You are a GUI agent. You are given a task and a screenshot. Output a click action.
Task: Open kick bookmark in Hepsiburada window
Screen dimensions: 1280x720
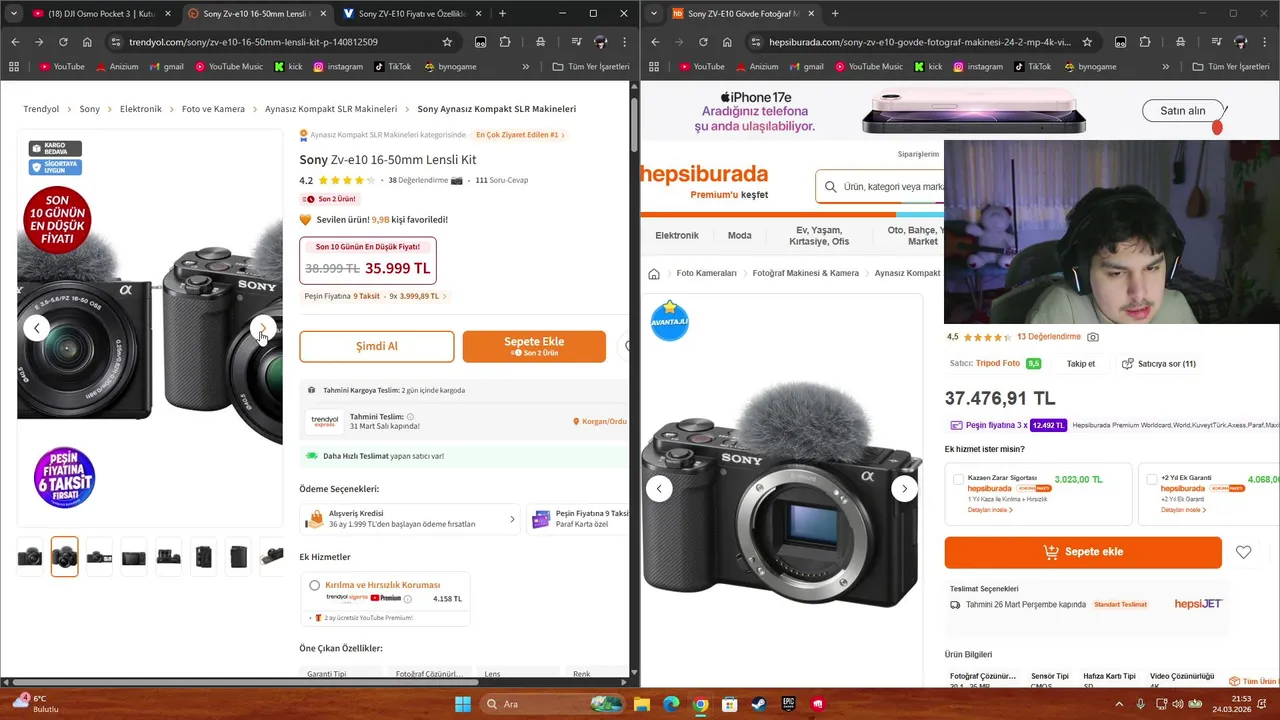point(927,67)
